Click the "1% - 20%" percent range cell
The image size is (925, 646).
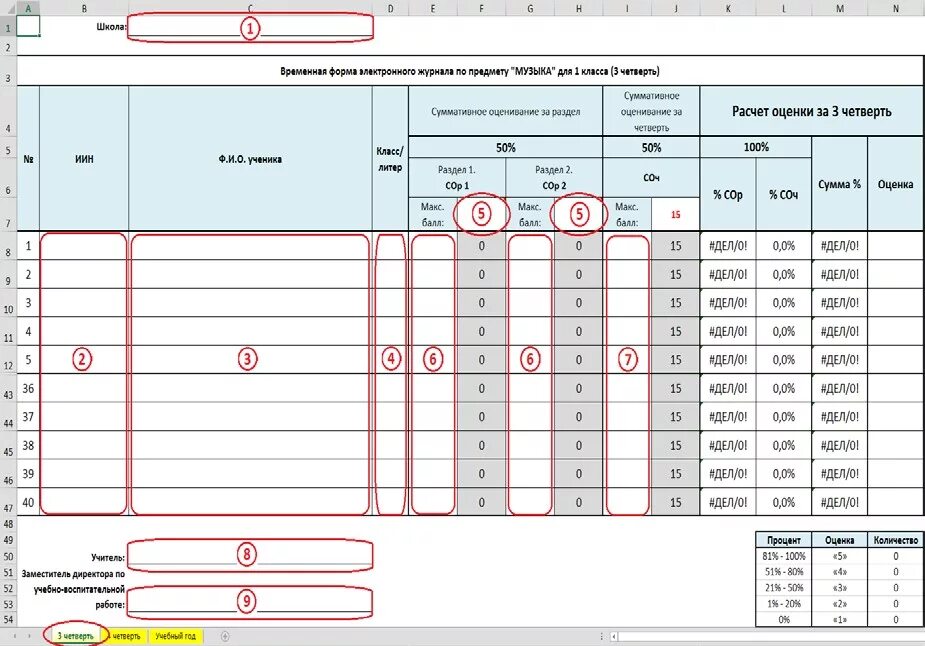pos(783,604)
